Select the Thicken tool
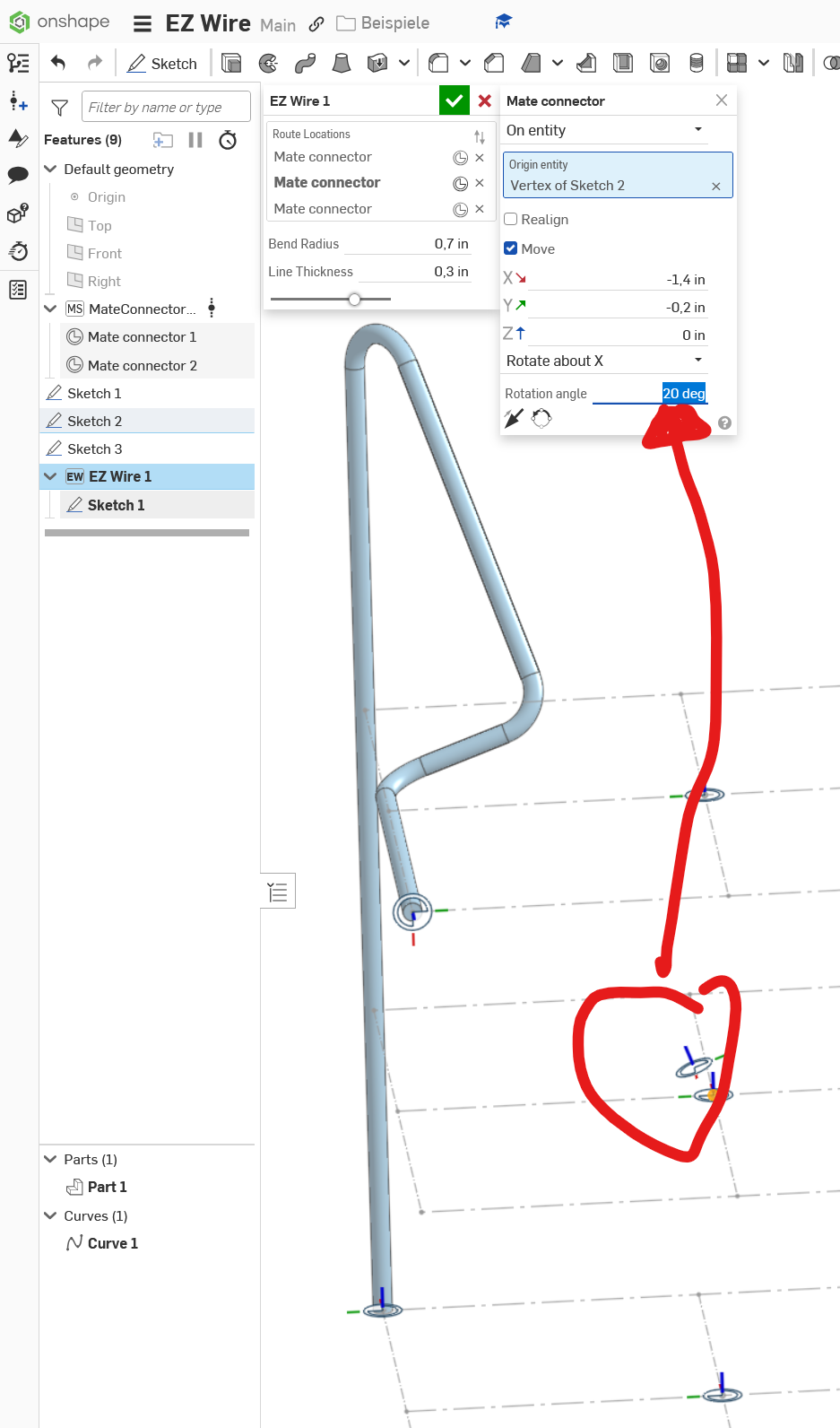The height and width of the screenshot is (1428, 840). pos(377,63)
